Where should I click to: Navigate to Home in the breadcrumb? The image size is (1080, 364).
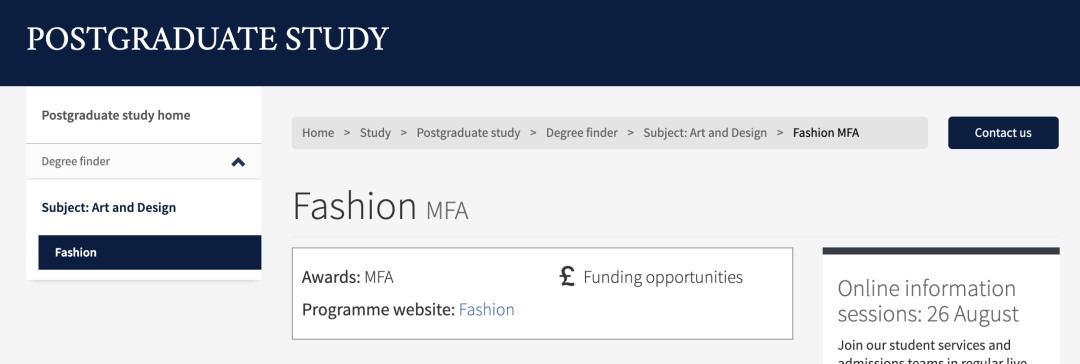(x=318, y=132)
